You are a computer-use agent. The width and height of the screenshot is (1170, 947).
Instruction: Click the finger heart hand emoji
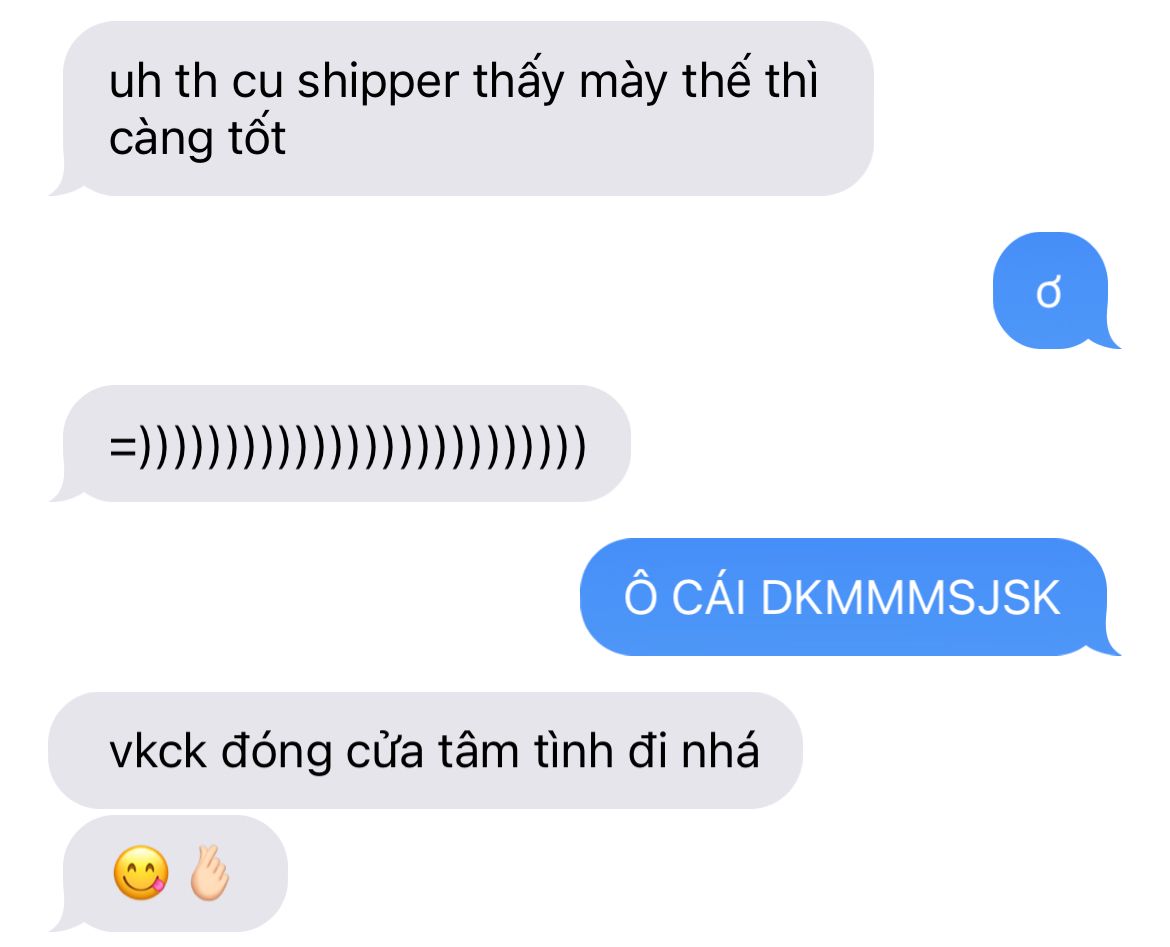pos(210,872)
